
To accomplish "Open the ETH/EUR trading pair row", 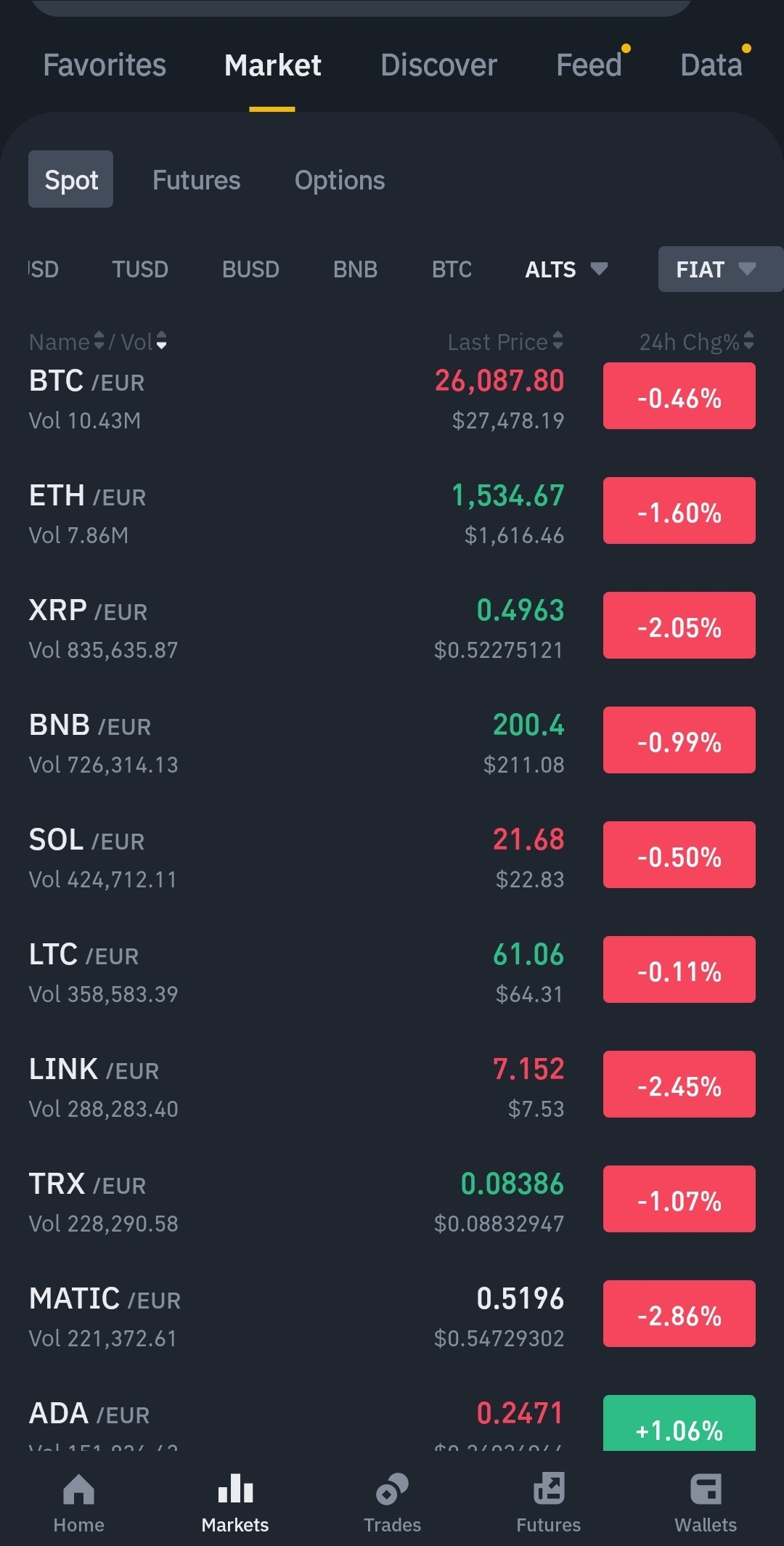I will [290, 514].
